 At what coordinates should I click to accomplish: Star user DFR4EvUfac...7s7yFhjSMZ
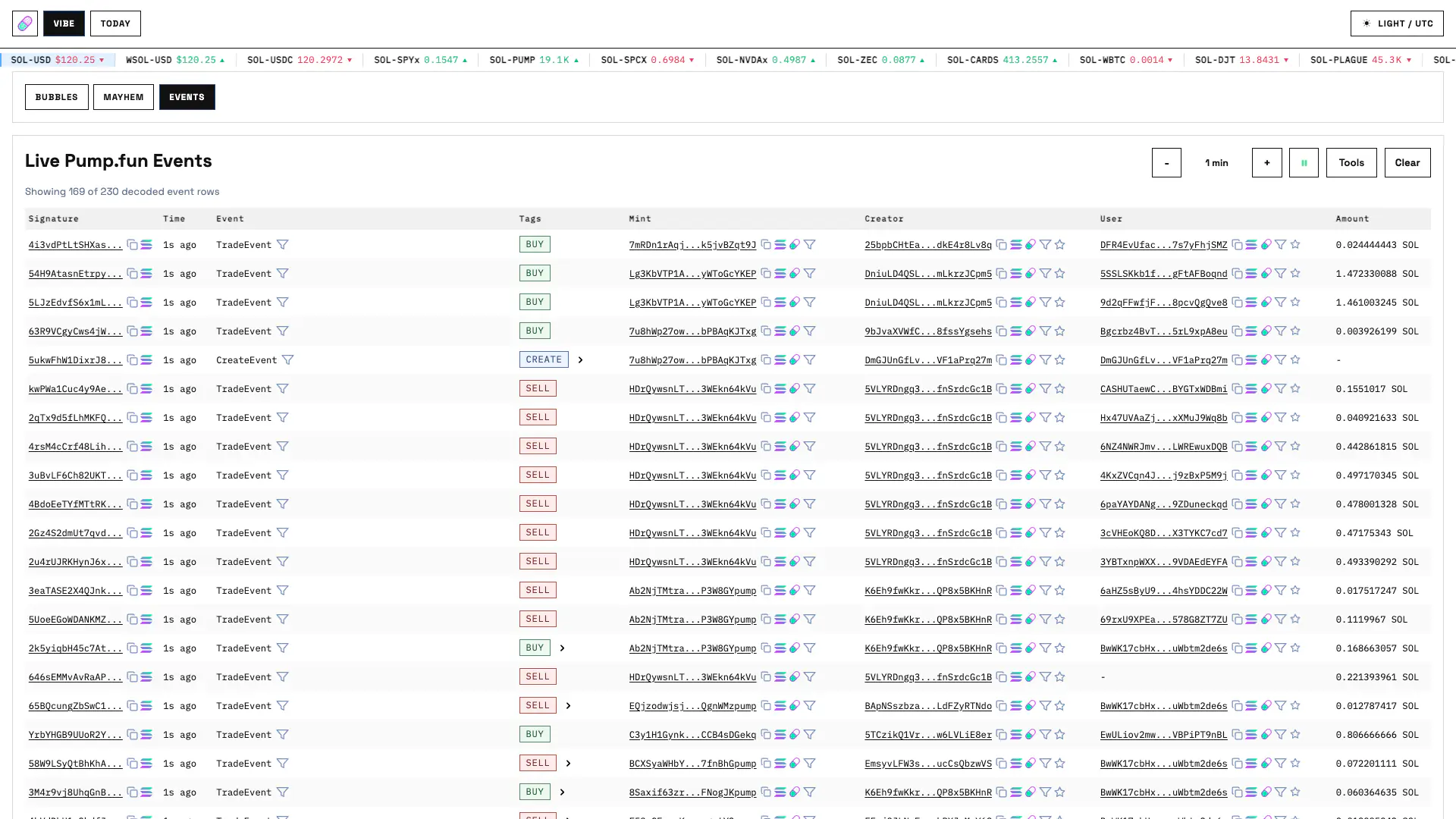(1295, 245)
